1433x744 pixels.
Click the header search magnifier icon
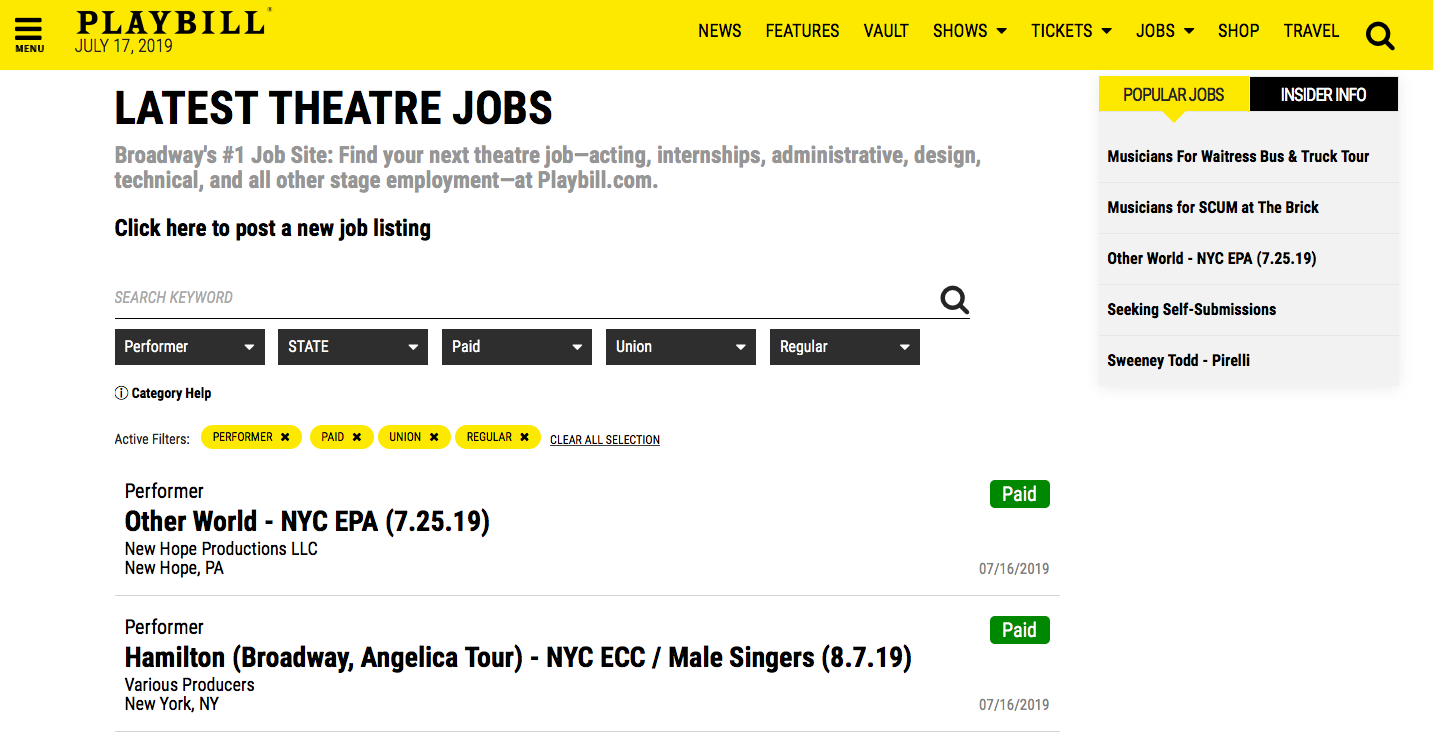coord(1380,37)
